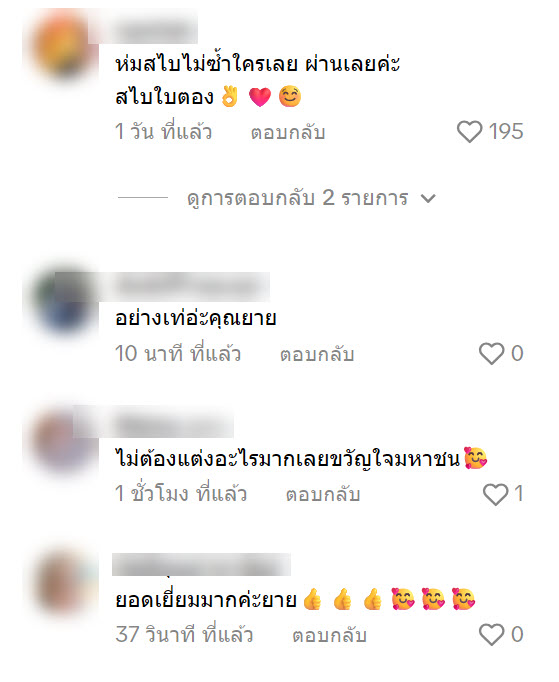This screenshot has width=559, height=682.
Task: Click the 195 like count
Action: pyautogui.click(x=505, y=131)
